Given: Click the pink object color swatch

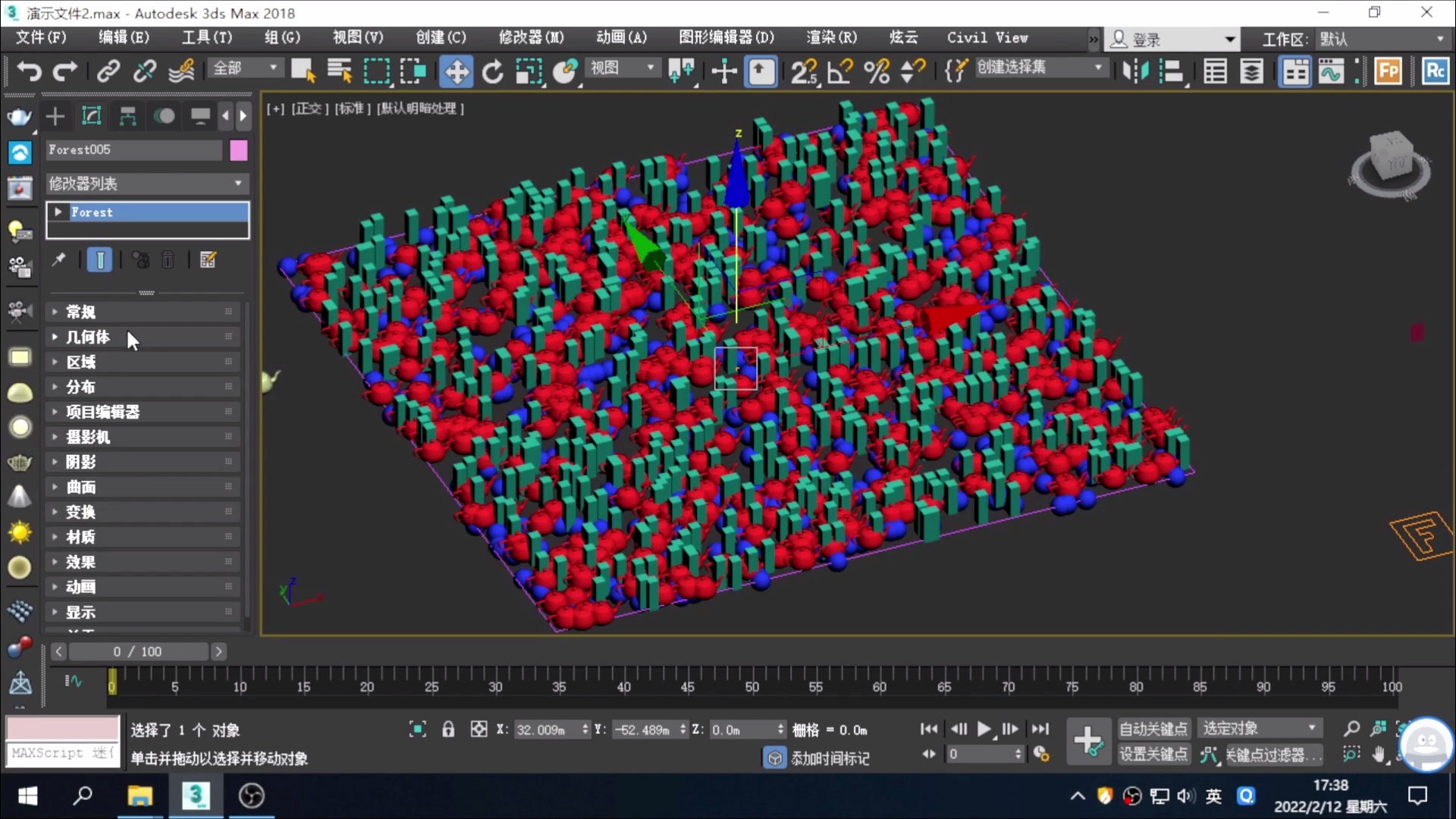Looking at the screenshot, I should tap(239, 150).
